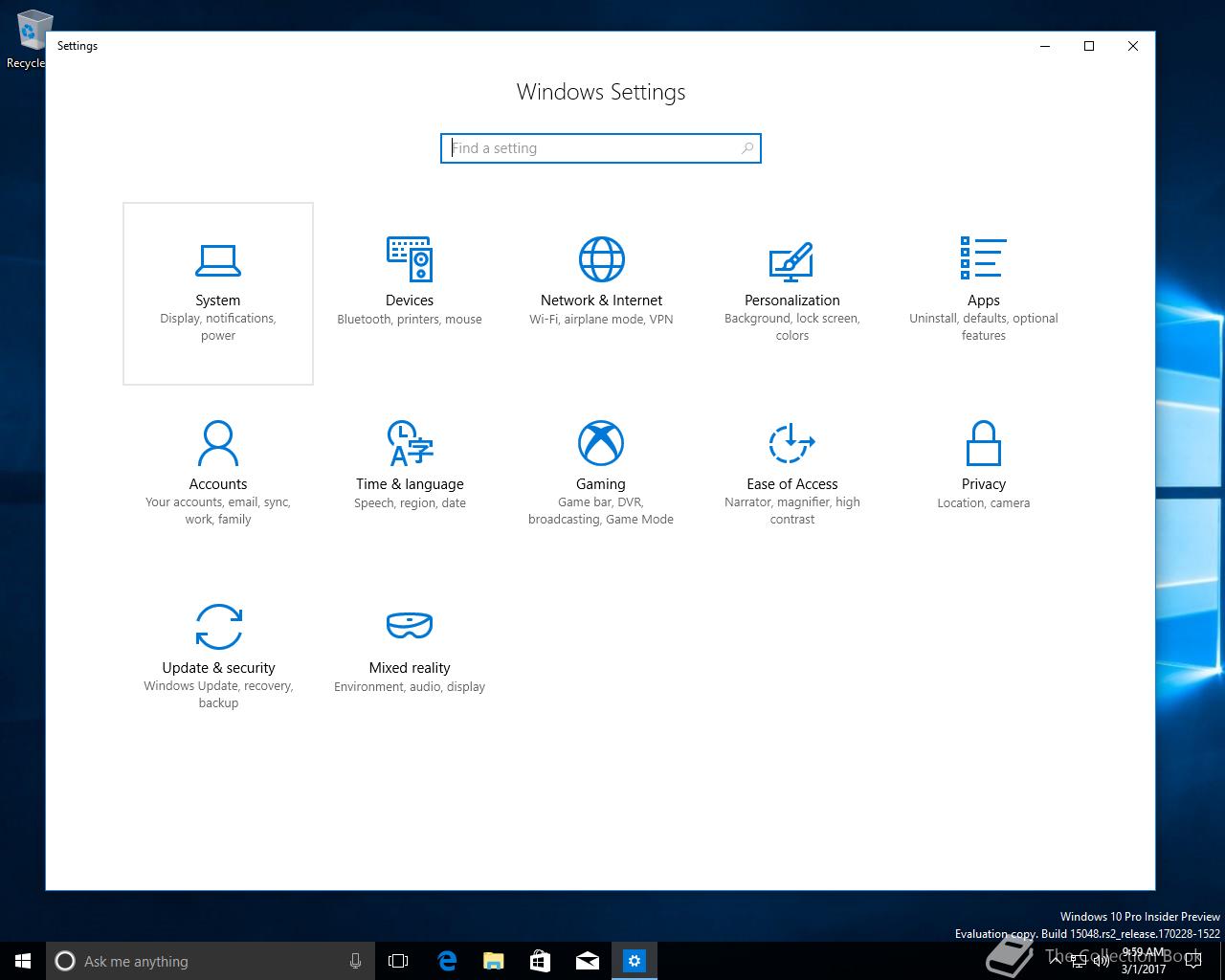1225x980 pixels.
Task: Open Personalization paintbrush icon
Action: tap(791, 261)
